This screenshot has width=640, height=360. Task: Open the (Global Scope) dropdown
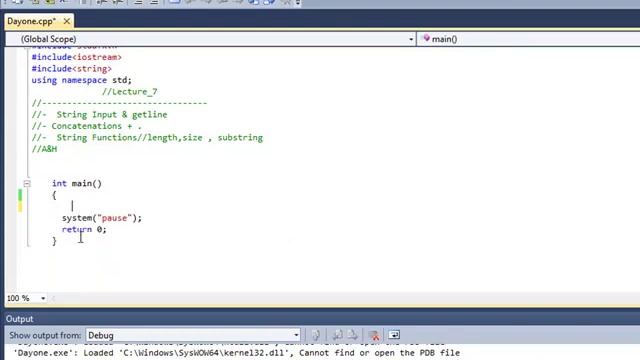tap(210, 39)
